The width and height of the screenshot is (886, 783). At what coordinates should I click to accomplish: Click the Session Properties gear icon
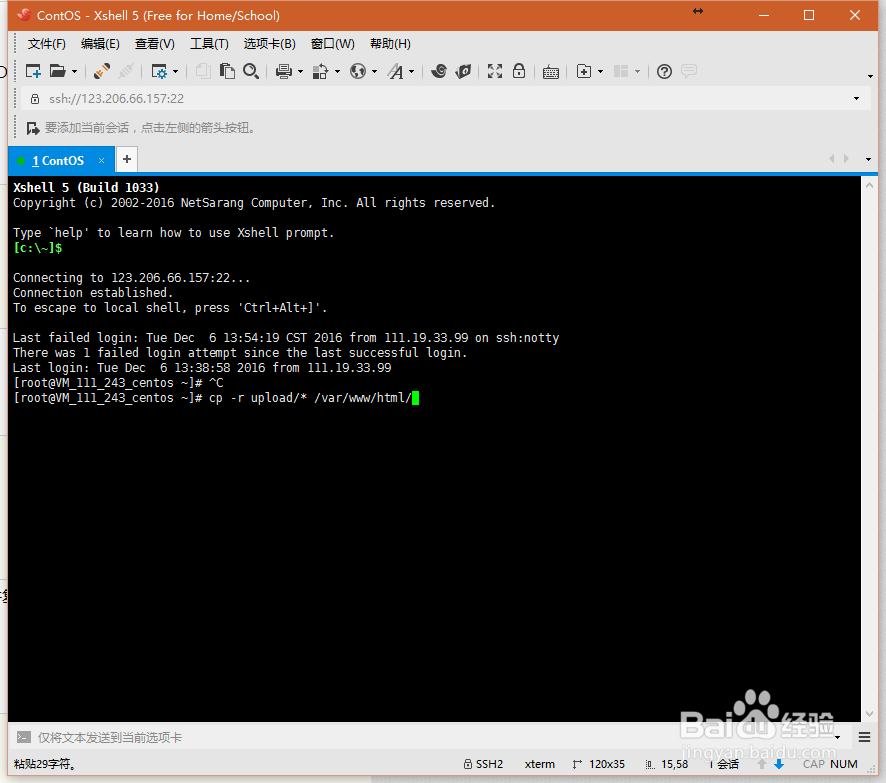click(161, 71)
